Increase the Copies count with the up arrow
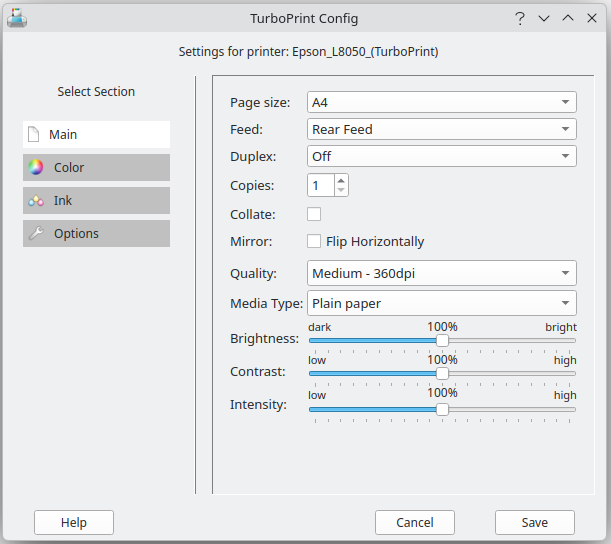The width and height of the screenshot is (611, 544). 341,180
